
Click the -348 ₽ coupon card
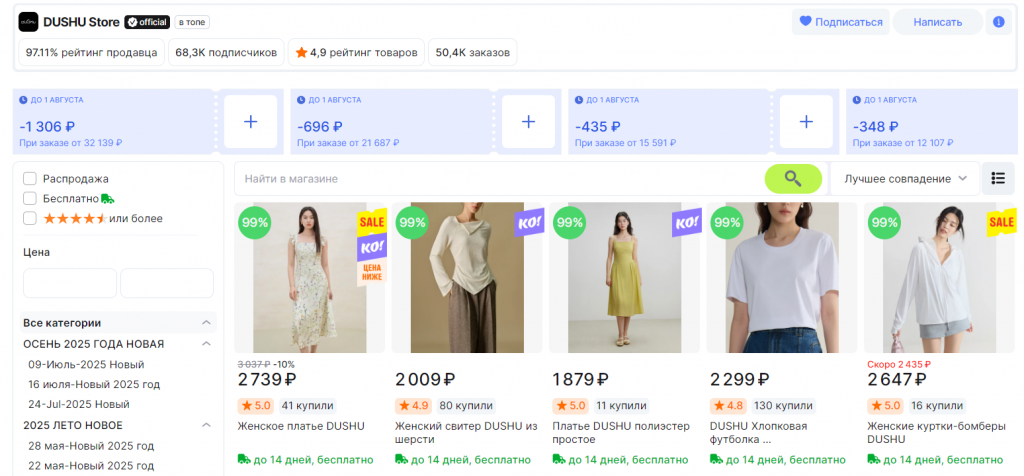pyautogui.click(x=932, y=121)
